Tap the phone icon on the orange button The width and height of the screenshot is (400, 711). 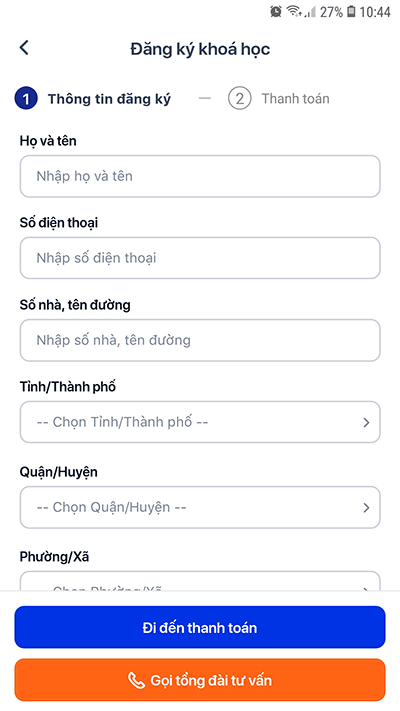point(136,680)
